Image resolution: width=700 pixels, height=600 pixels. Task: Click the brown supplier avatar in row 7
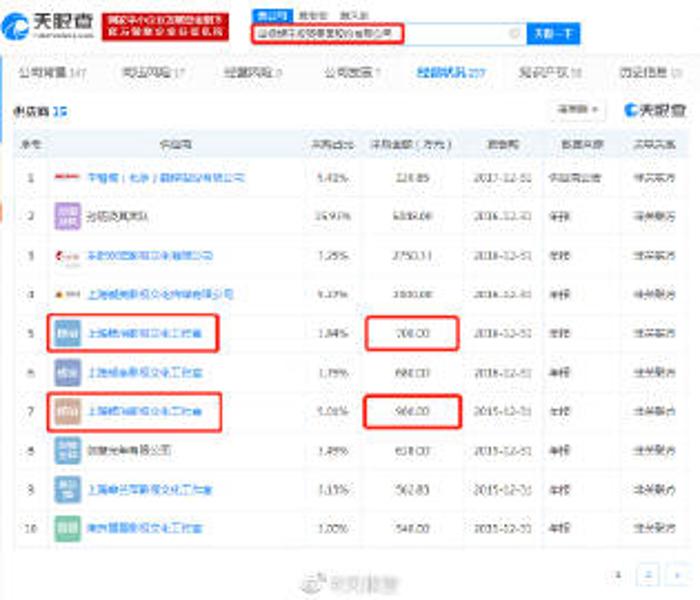click(x=68, y=411)
